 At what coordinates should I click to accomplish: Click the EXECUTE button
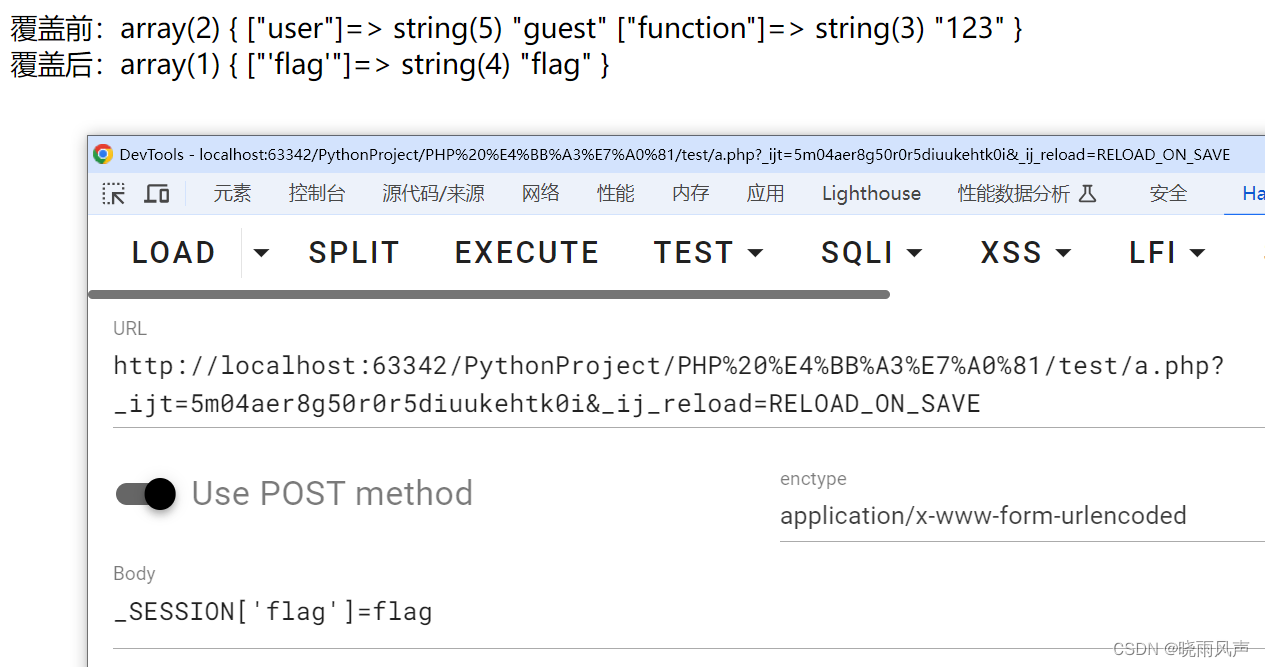click(x=527, y=253)
